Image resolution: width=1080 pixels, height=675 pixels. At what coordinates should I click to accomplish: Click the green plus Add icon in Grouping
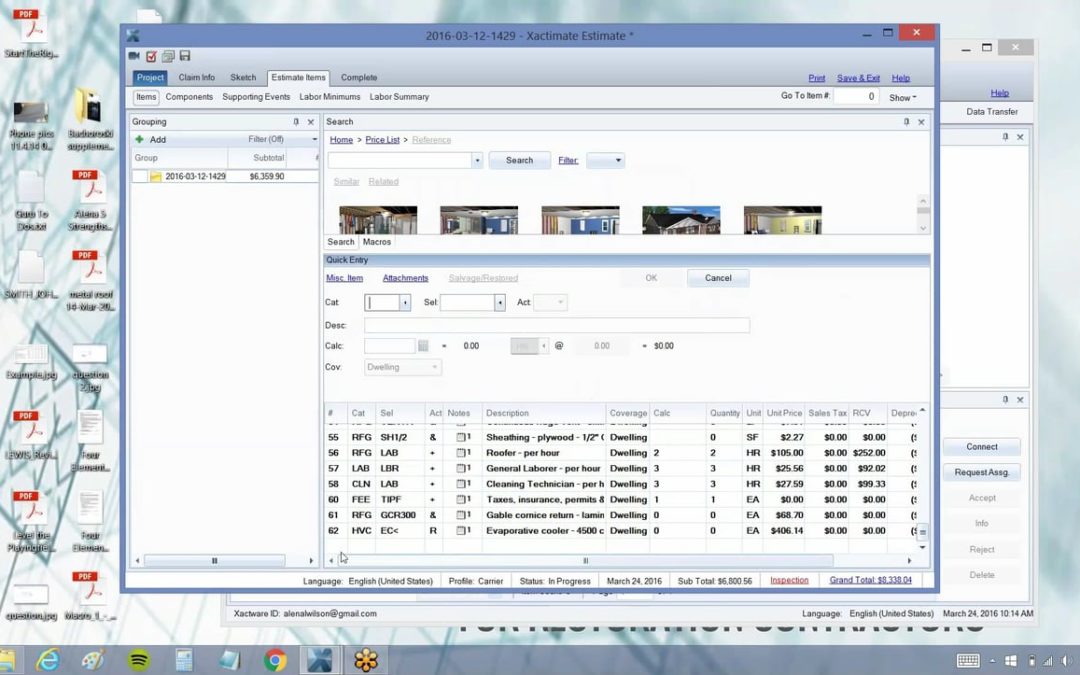coord(139,139)
